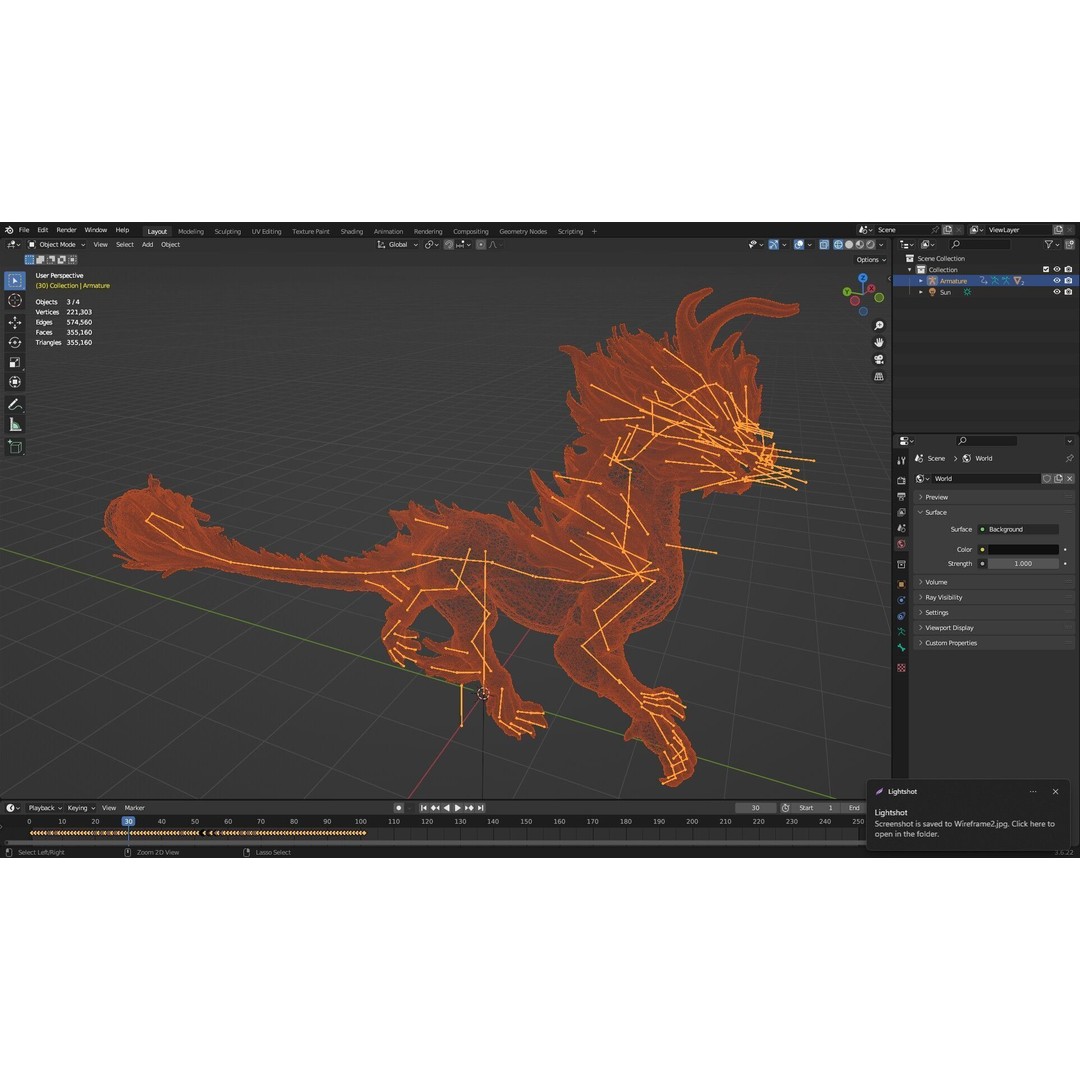
Task: Open the Render menu
Action: coord(66,230)
